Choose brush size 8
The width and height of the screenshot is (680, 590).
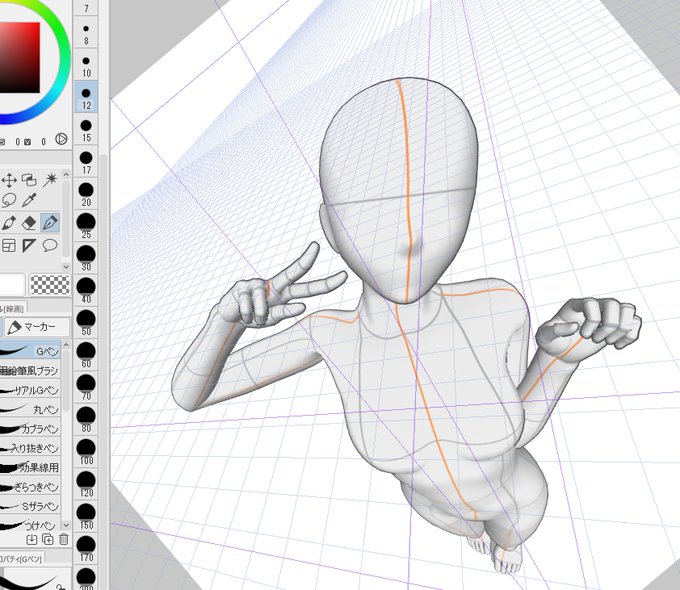pos(86,33)
